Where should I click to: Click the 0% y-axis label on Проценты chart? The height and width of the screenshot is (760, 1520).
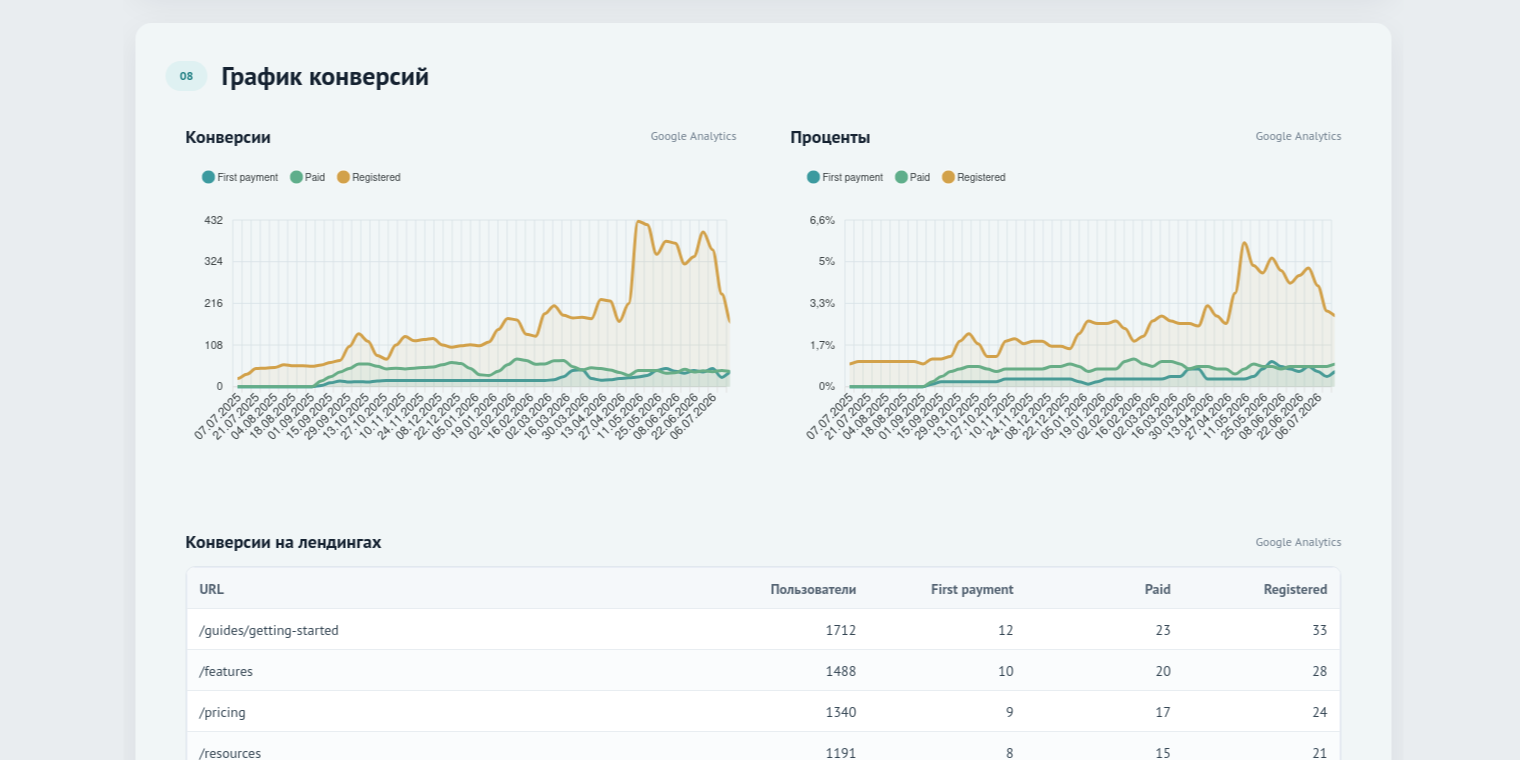(826, 386)
